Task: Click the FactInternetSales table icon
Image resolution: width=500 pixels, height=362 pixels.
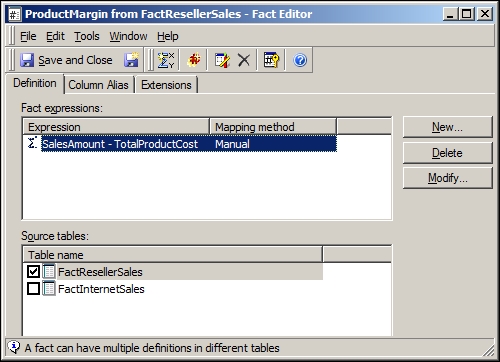Action: (49, 288)
